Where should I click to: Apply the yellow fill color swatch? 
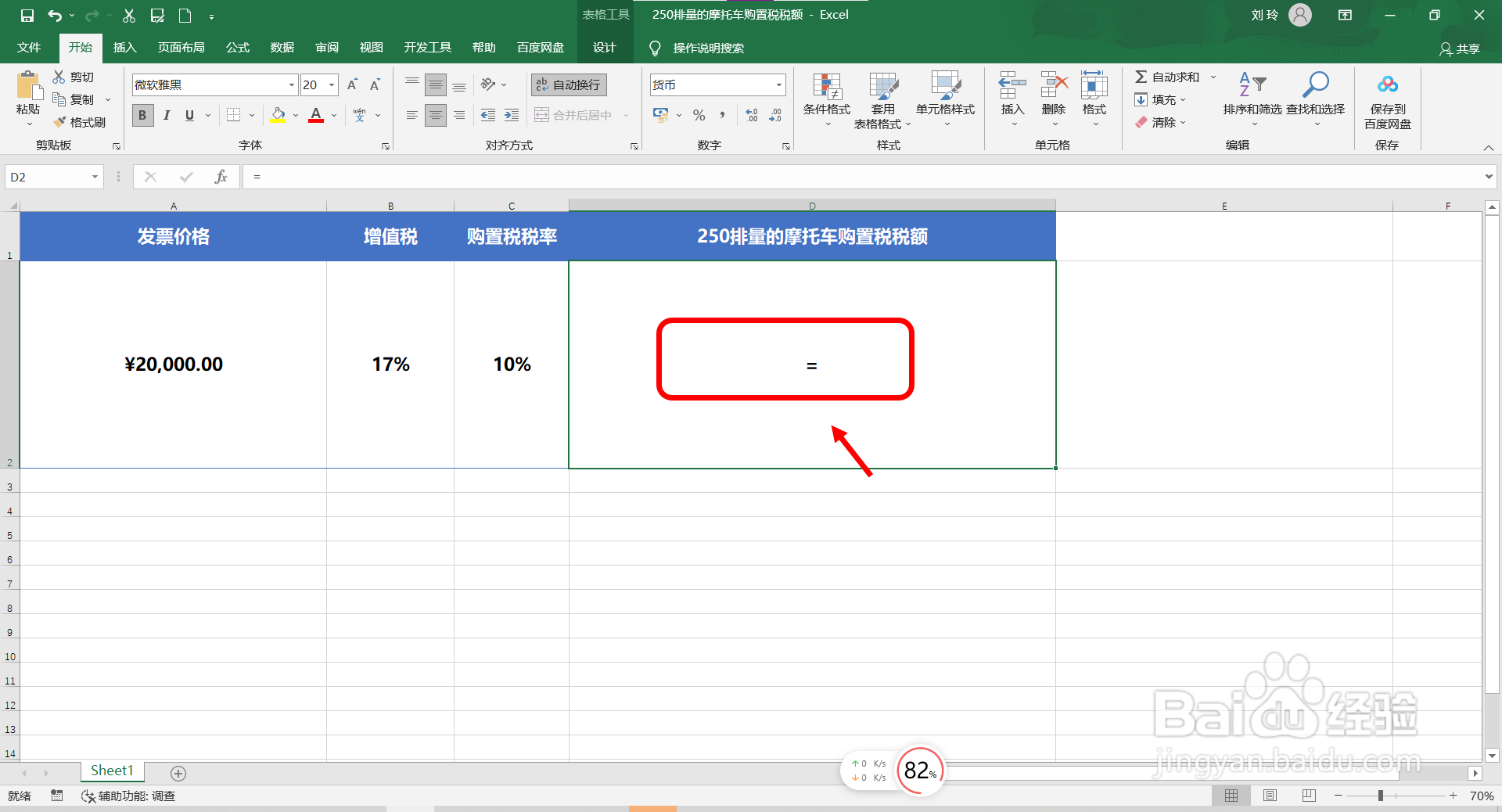(278, 115)
